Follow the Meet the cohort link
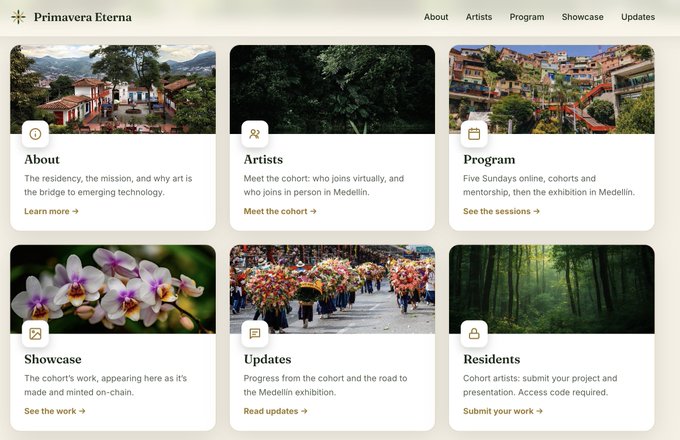Viewport: 680px width, 440px height. [x=280, y=211]
